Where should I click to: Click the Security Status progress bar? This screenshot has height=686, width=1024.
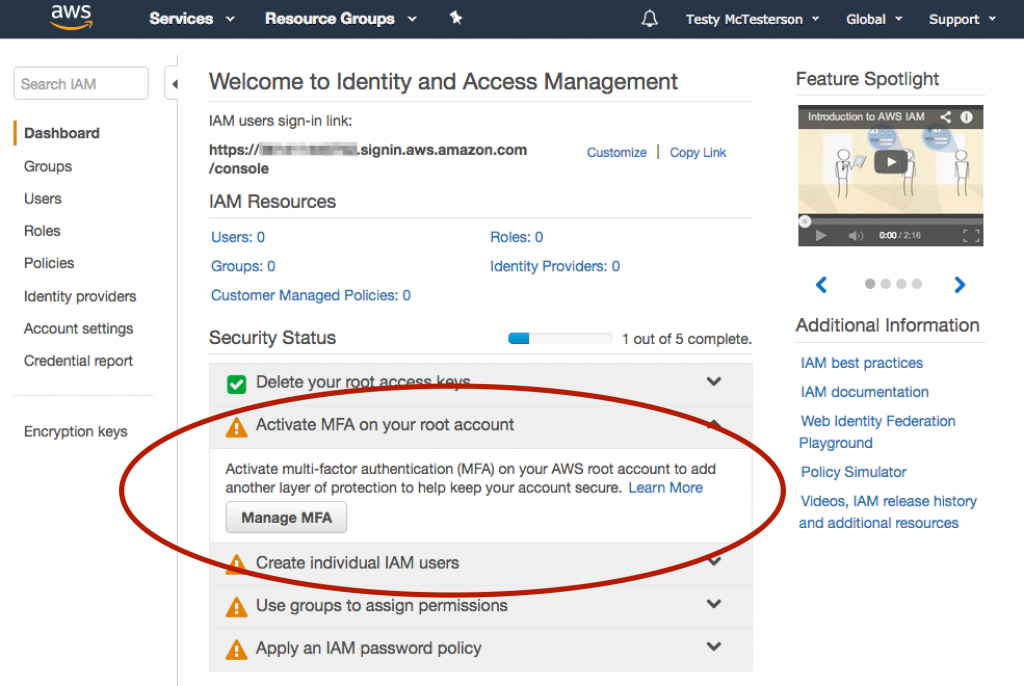coord(560,338)
